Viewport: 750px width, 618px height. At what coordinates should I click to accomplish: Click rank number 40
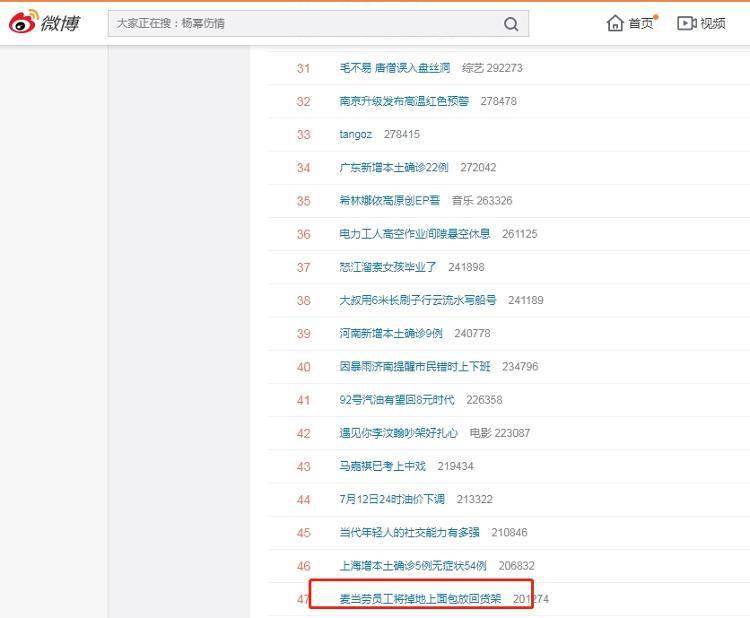click(x=303, y=367)
